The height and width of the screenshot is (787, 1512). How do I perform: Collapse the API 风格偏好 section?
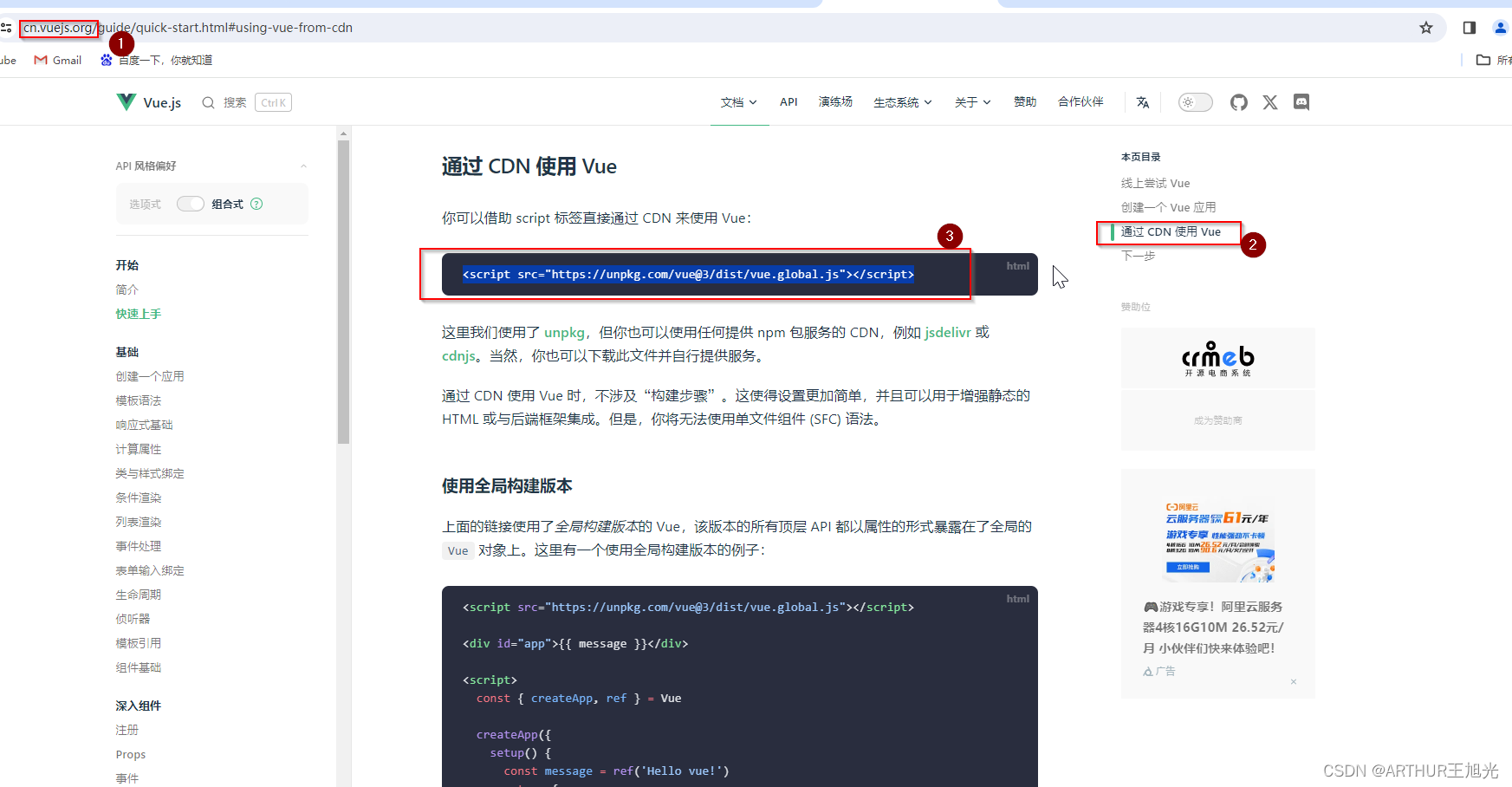[x=303, y=166]
